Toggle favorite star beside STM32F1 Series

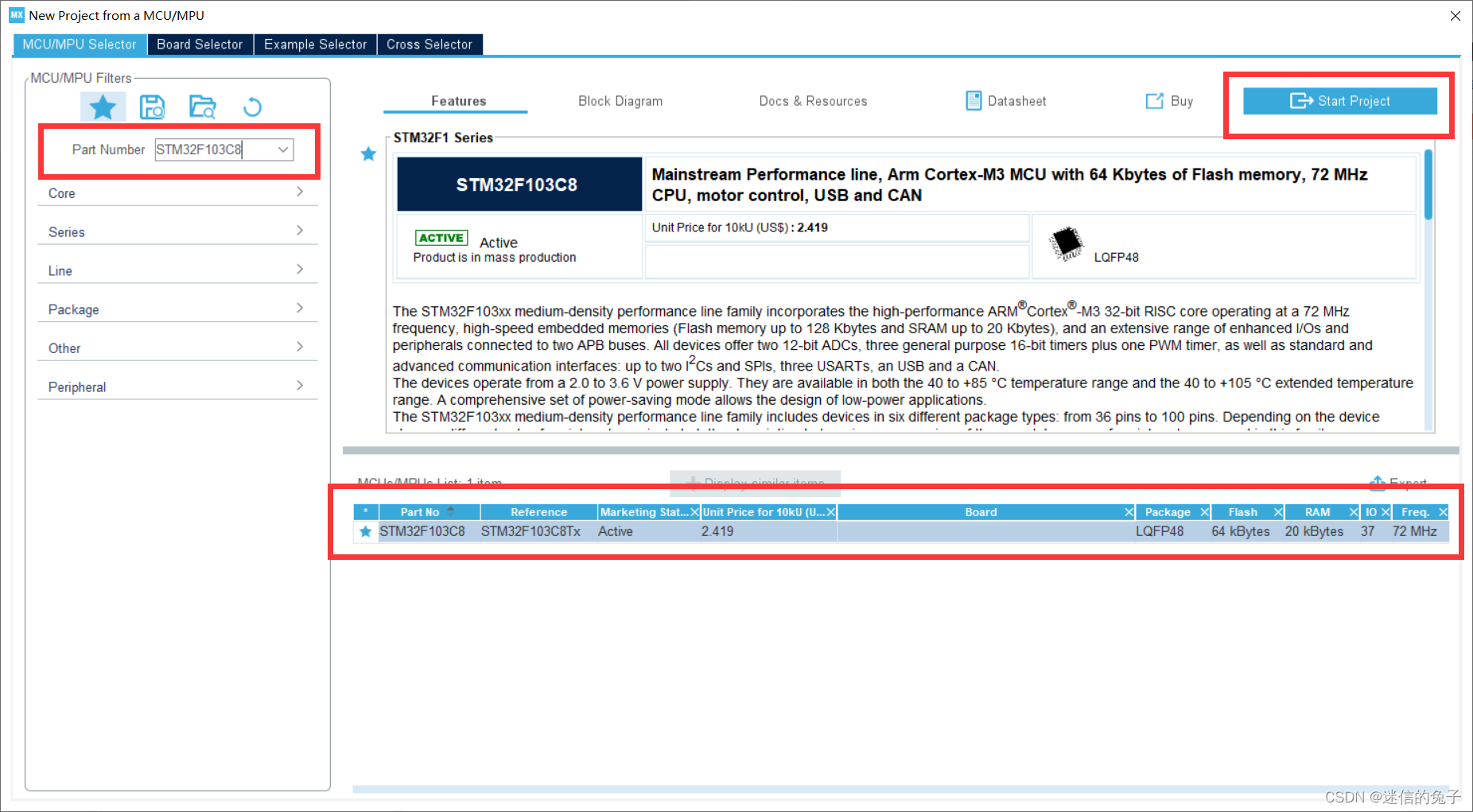point(368,153)
